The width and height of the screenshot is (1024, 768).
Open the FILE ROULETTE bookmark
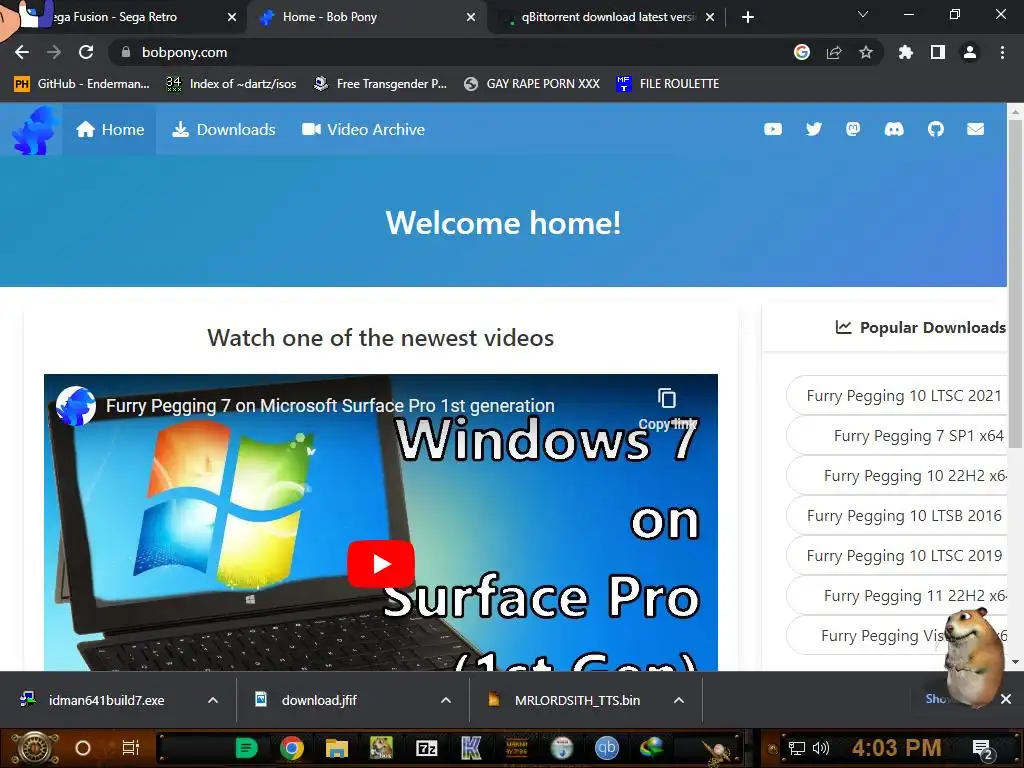point(667,84)
